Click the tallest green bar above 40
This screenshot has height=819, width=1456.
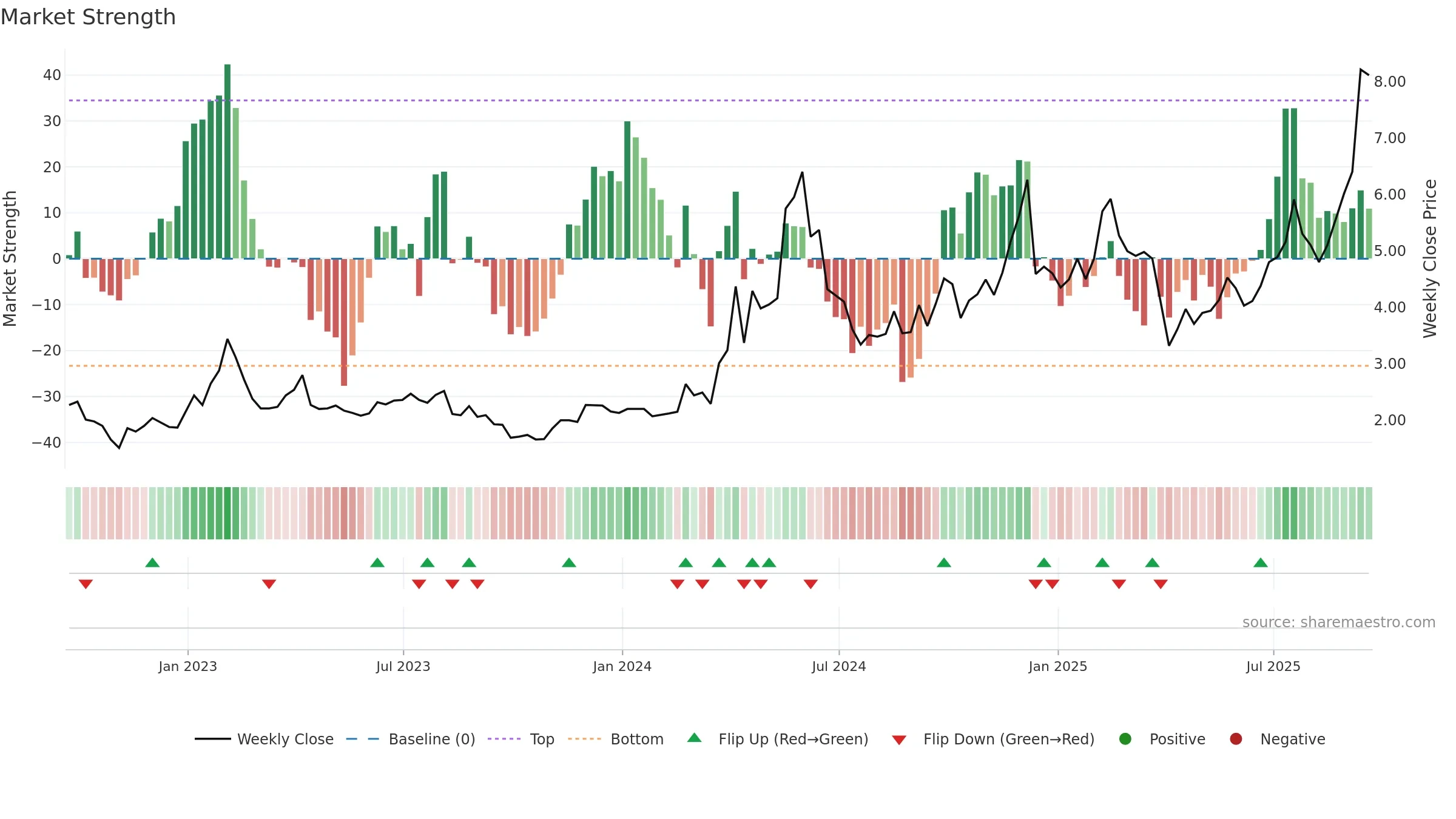[227, 161]
